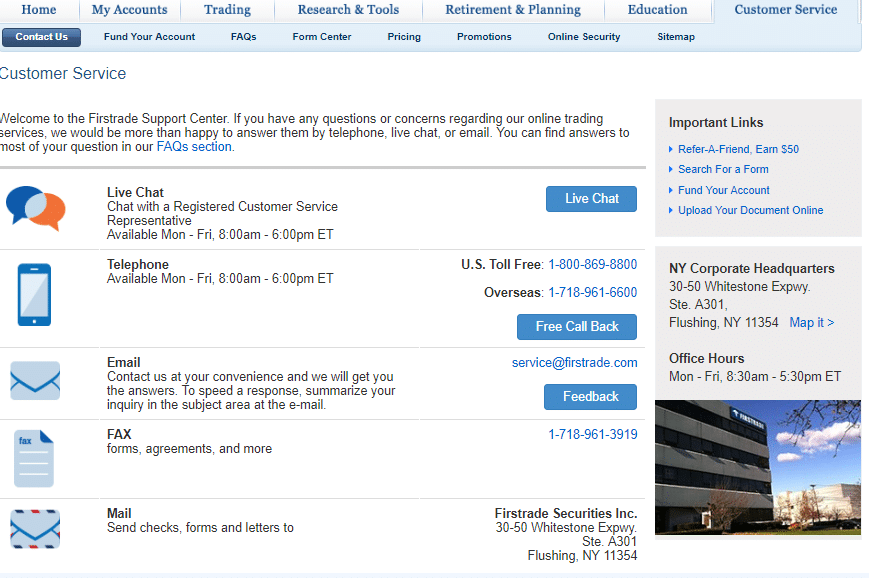Click the 'Firstrade Securities Inc.' mailing name

click(566, 514)
